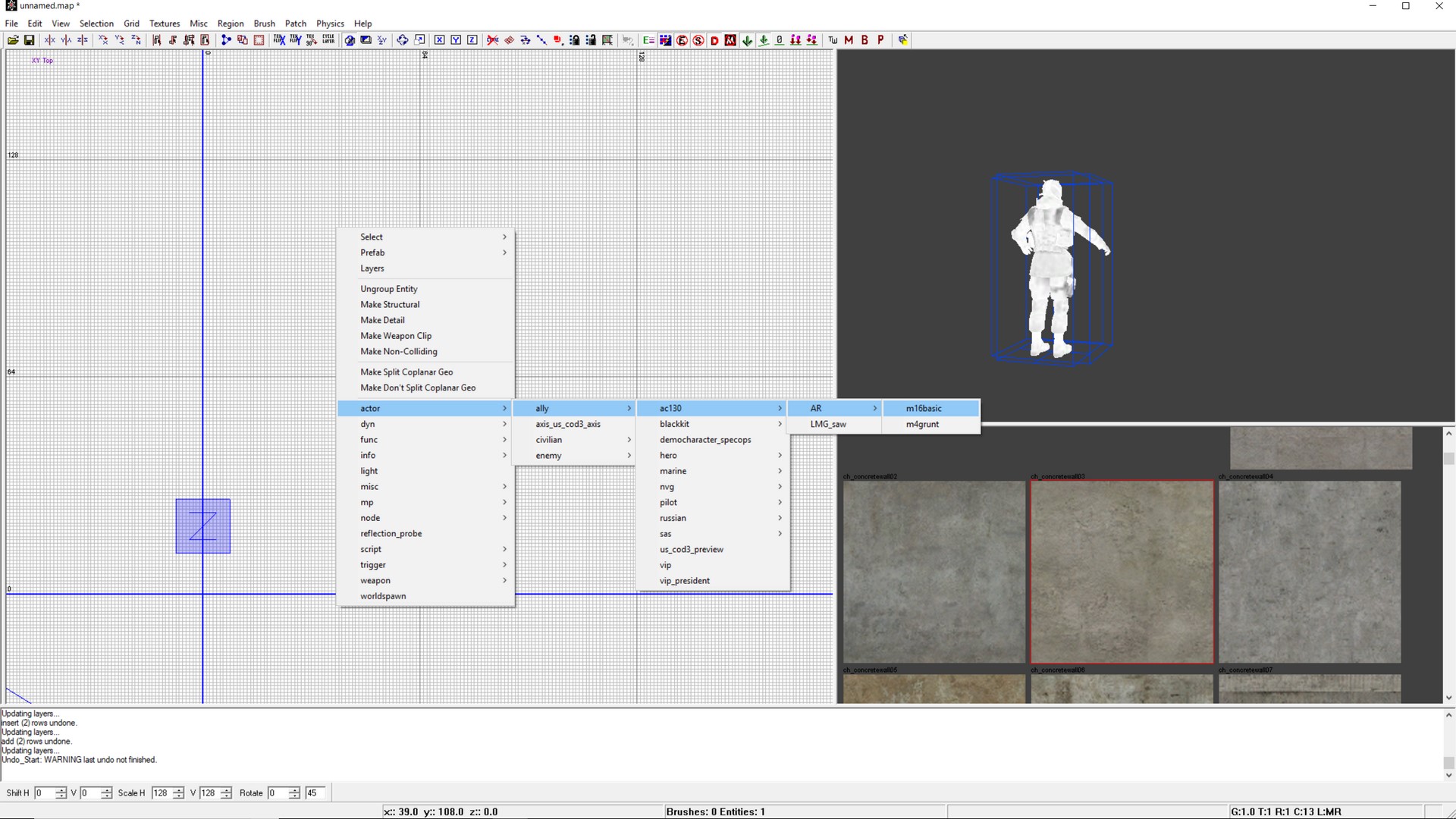Click the Tex Flip Y icon
Screen dimensions: 1456x819
coord(296,40)
